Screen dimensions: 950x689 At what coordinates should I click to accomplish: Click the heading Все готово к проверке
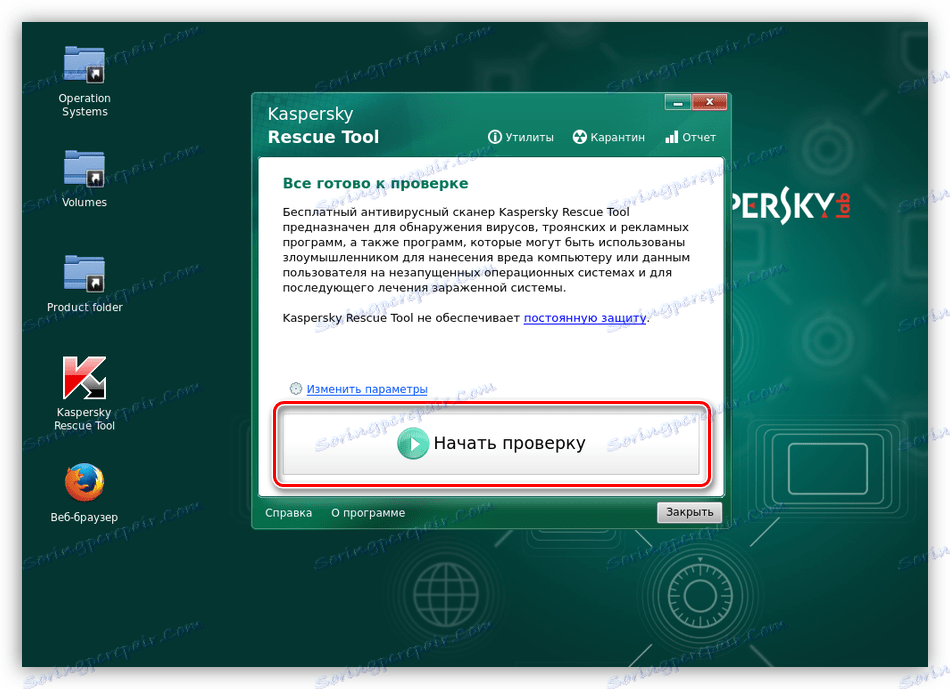pos(375,183)
